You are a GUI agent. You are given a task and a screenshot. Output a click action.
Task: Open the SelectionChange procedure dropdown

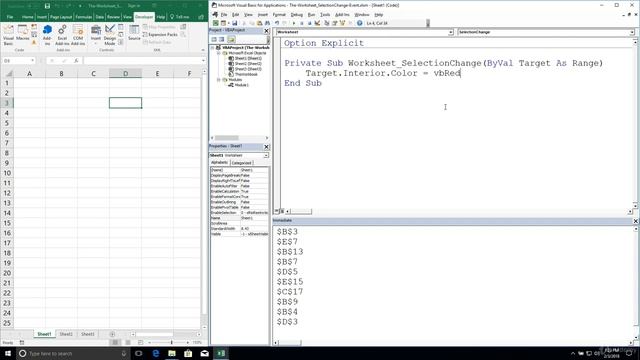[x=632, y=32]
